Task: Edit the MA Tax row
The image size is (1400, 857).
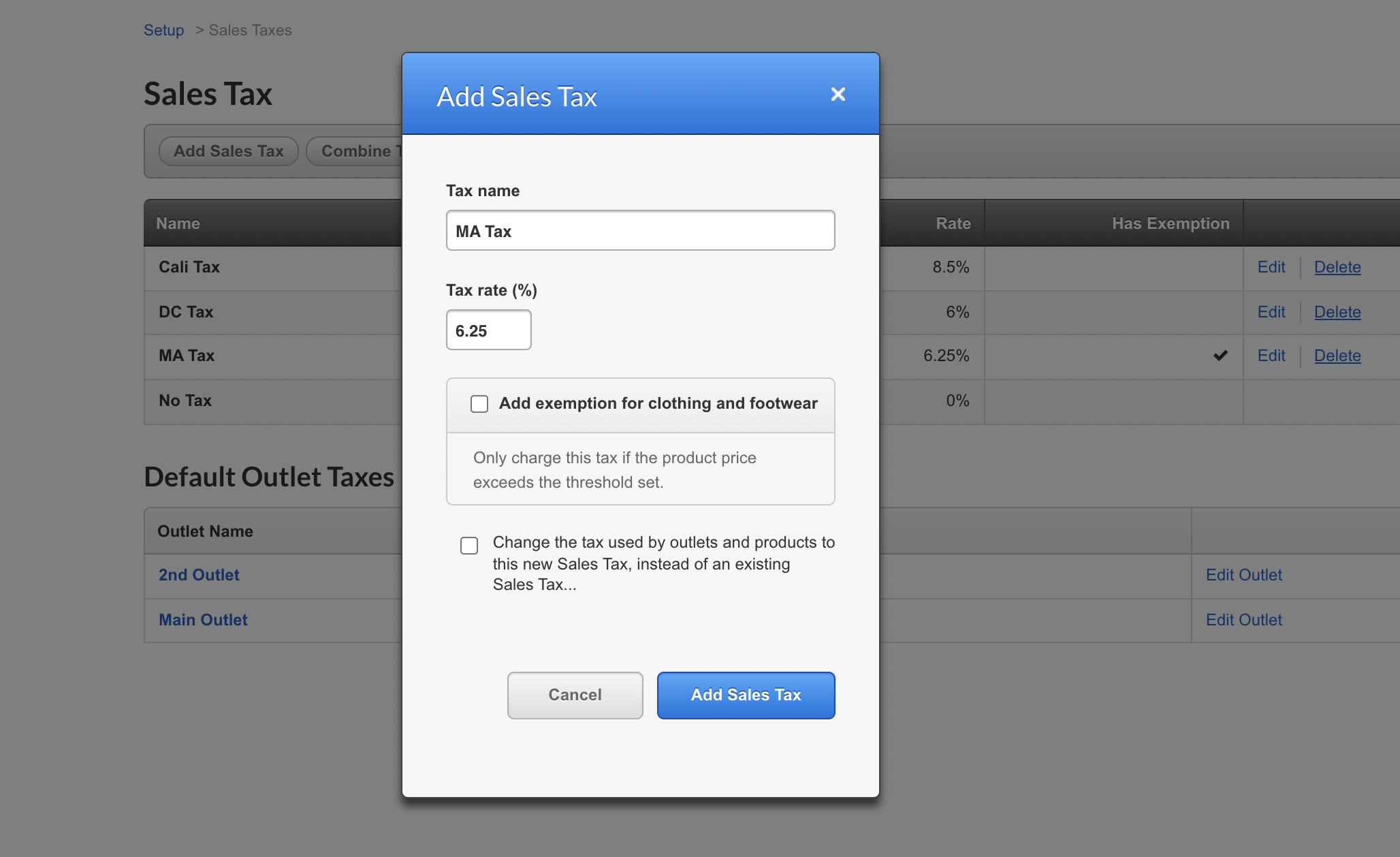Action: pyautogui.click(x=1271, y=356)
